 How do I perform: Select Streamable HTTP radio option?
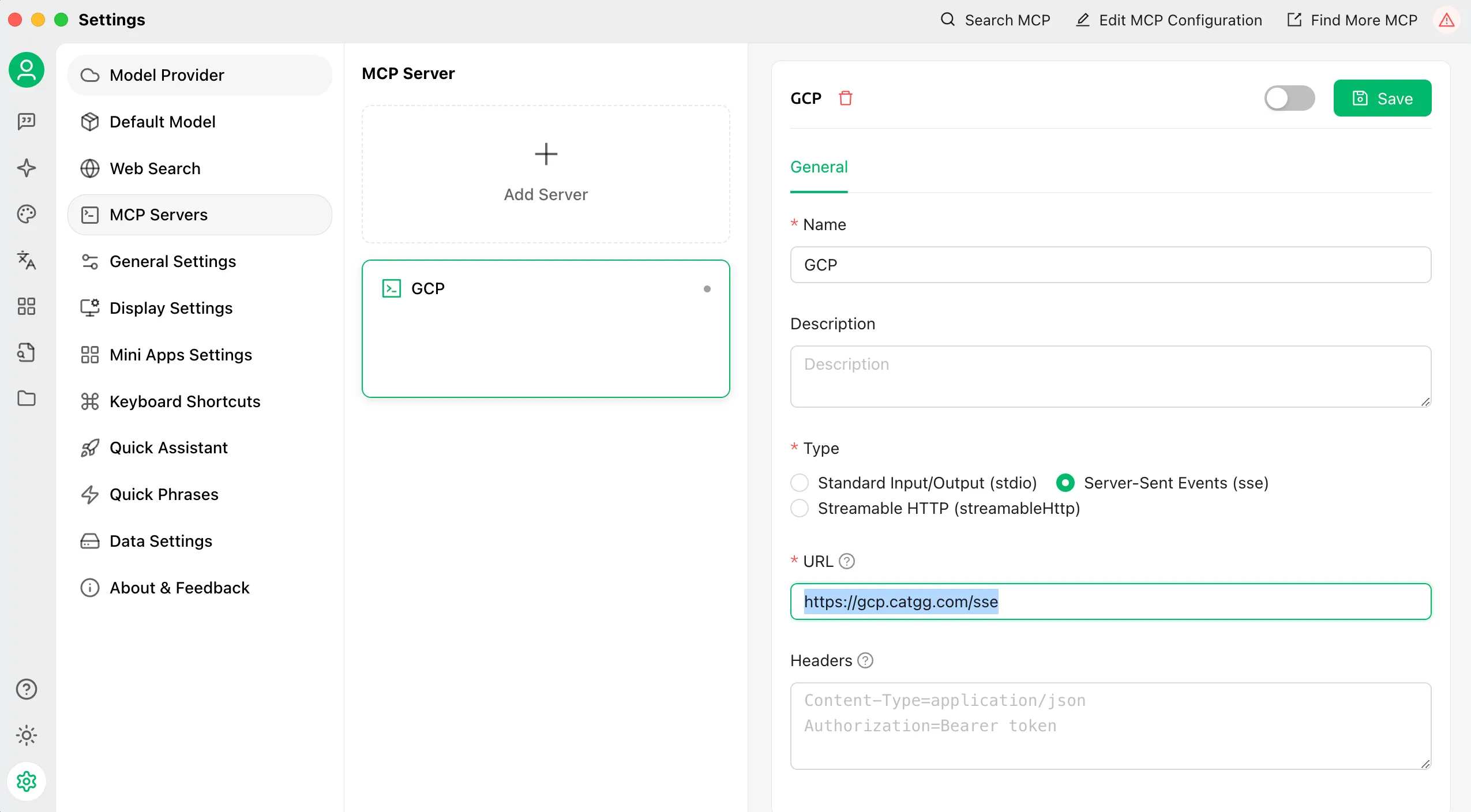coord(800,508)
